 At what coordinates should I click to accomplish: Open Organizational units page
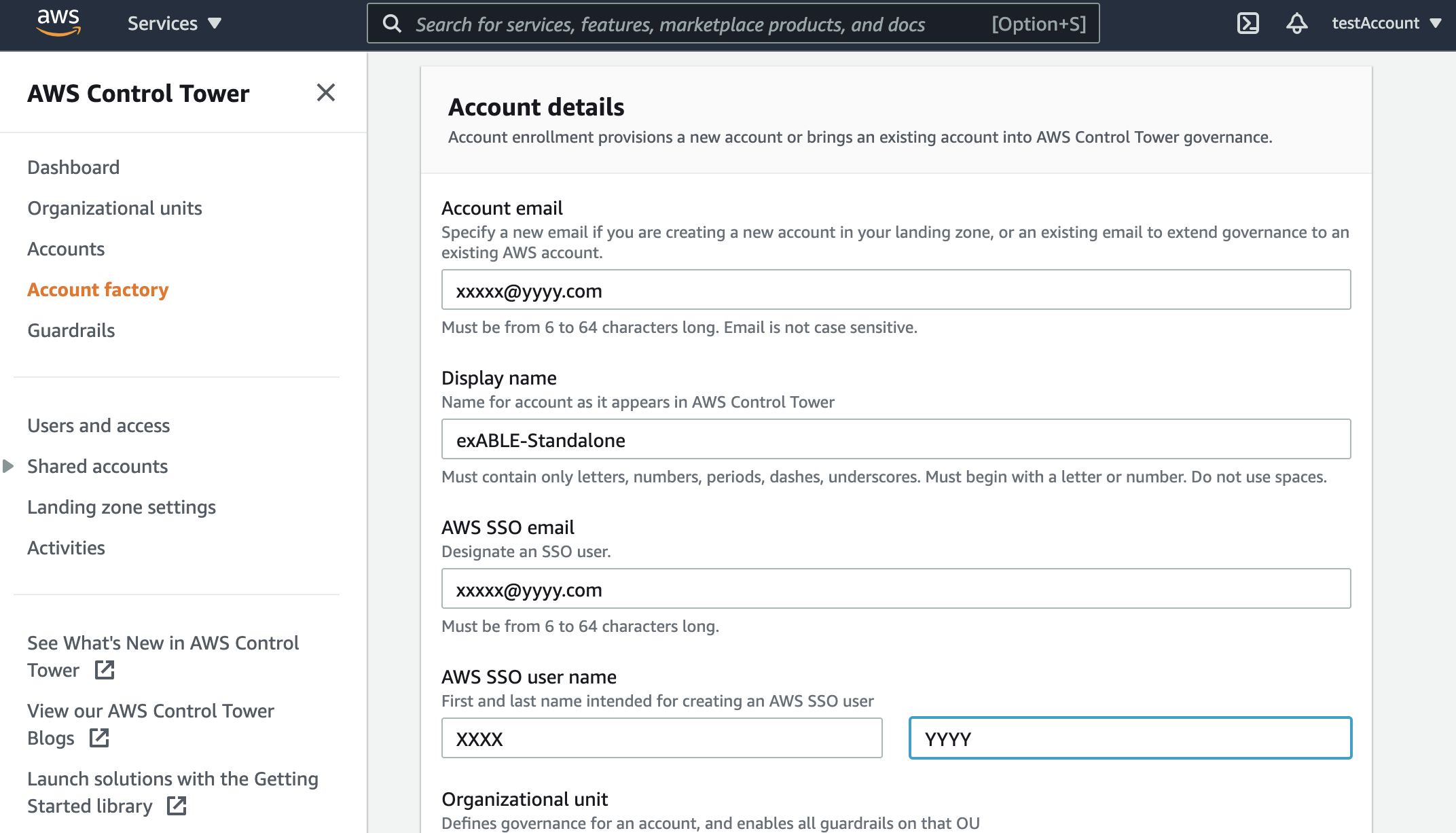(115, 208)
